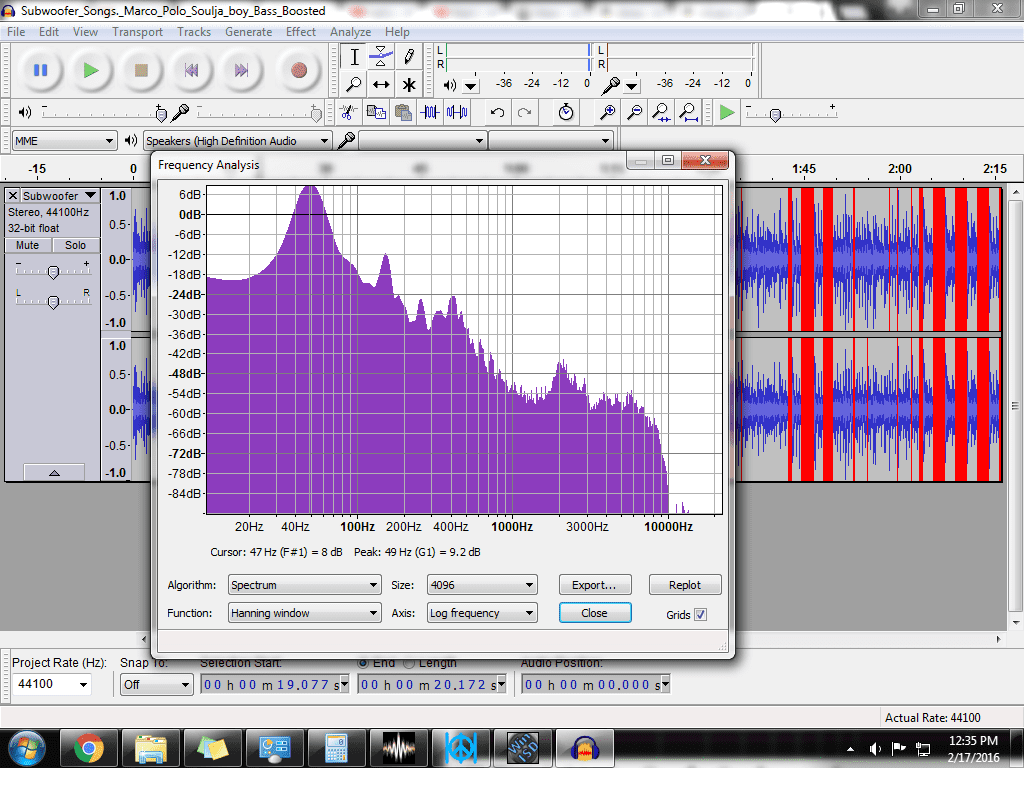Open the Edit menu
Viewport: 1024px width, 802px height.
point(48,32)
